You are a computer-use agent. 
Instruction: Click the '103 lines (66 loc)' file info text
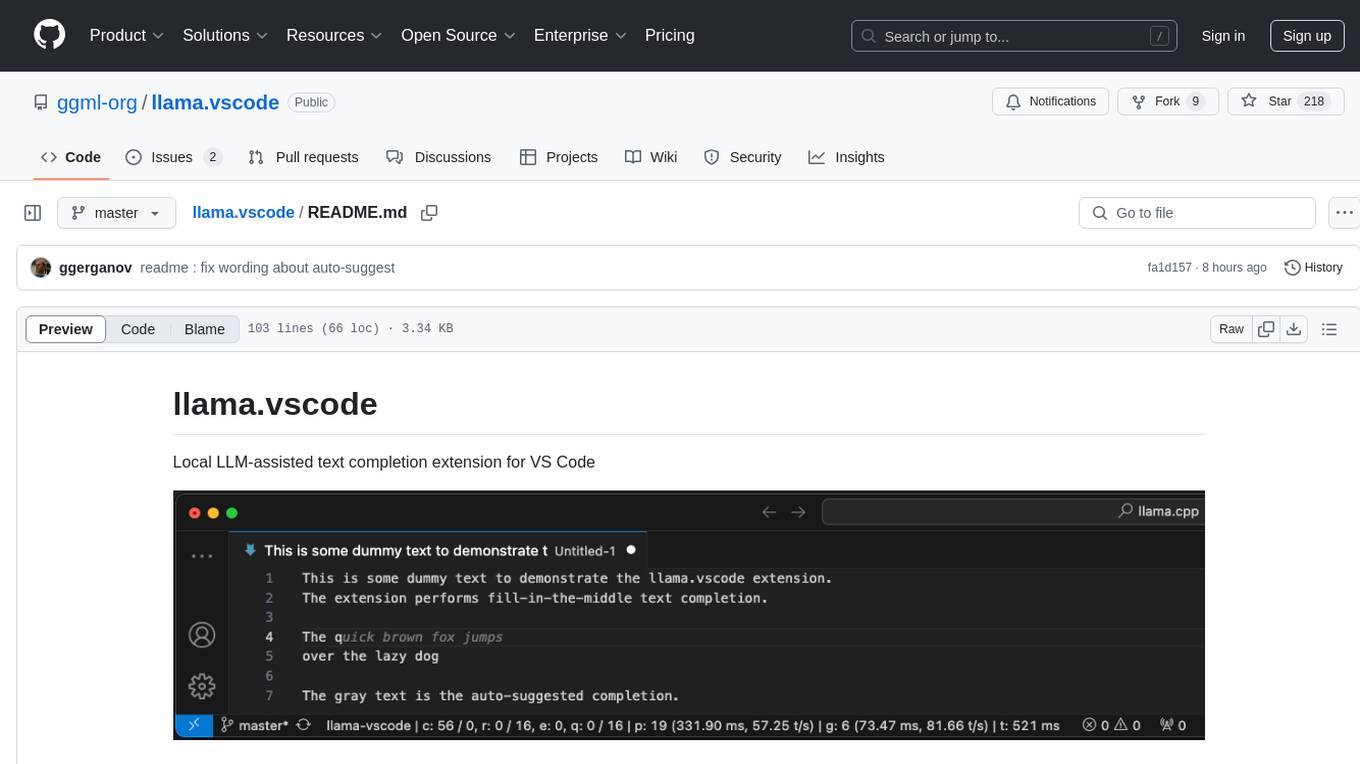coord(314,329)
